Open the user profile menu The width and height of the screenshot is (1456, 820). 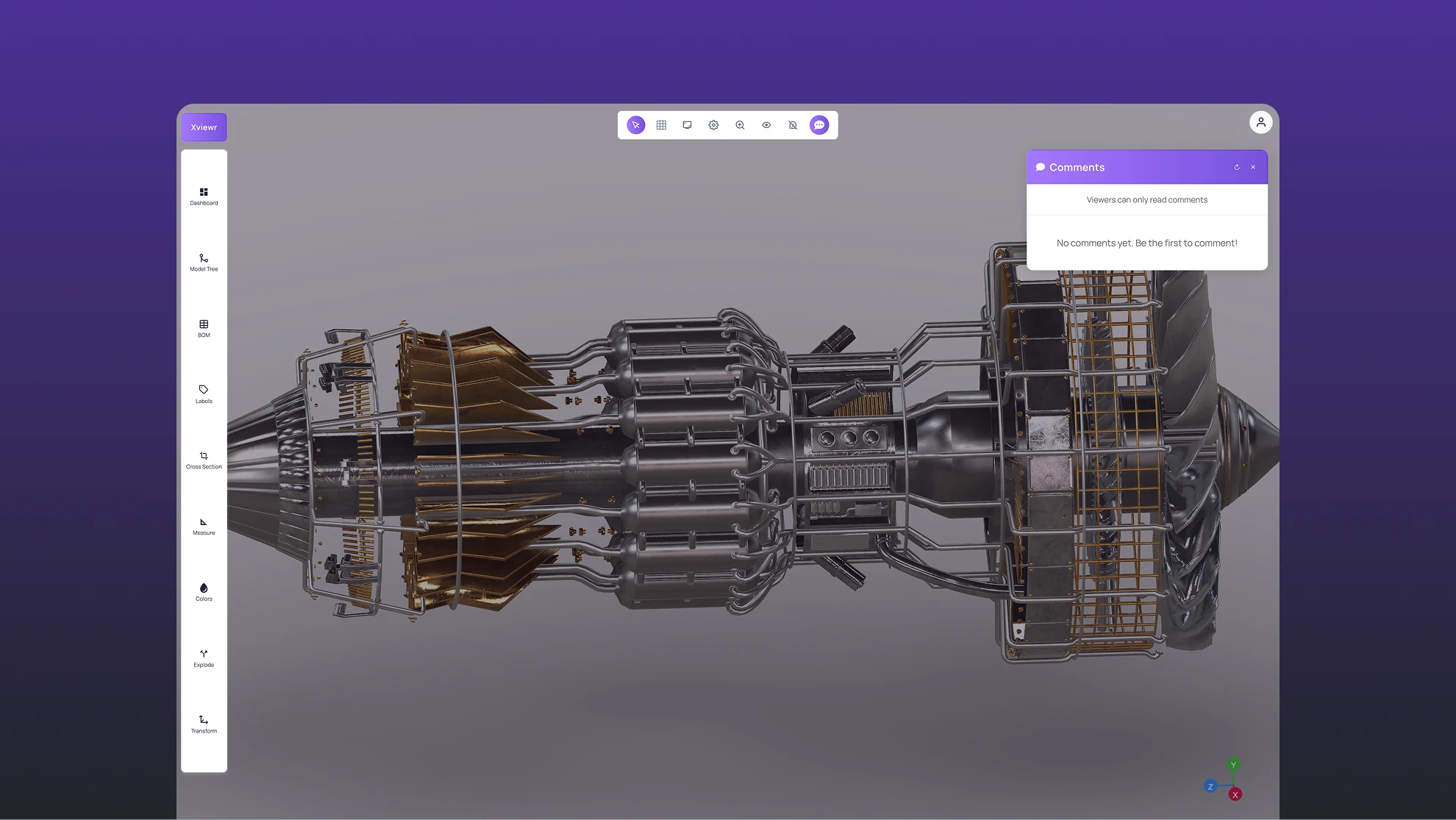1260,122
